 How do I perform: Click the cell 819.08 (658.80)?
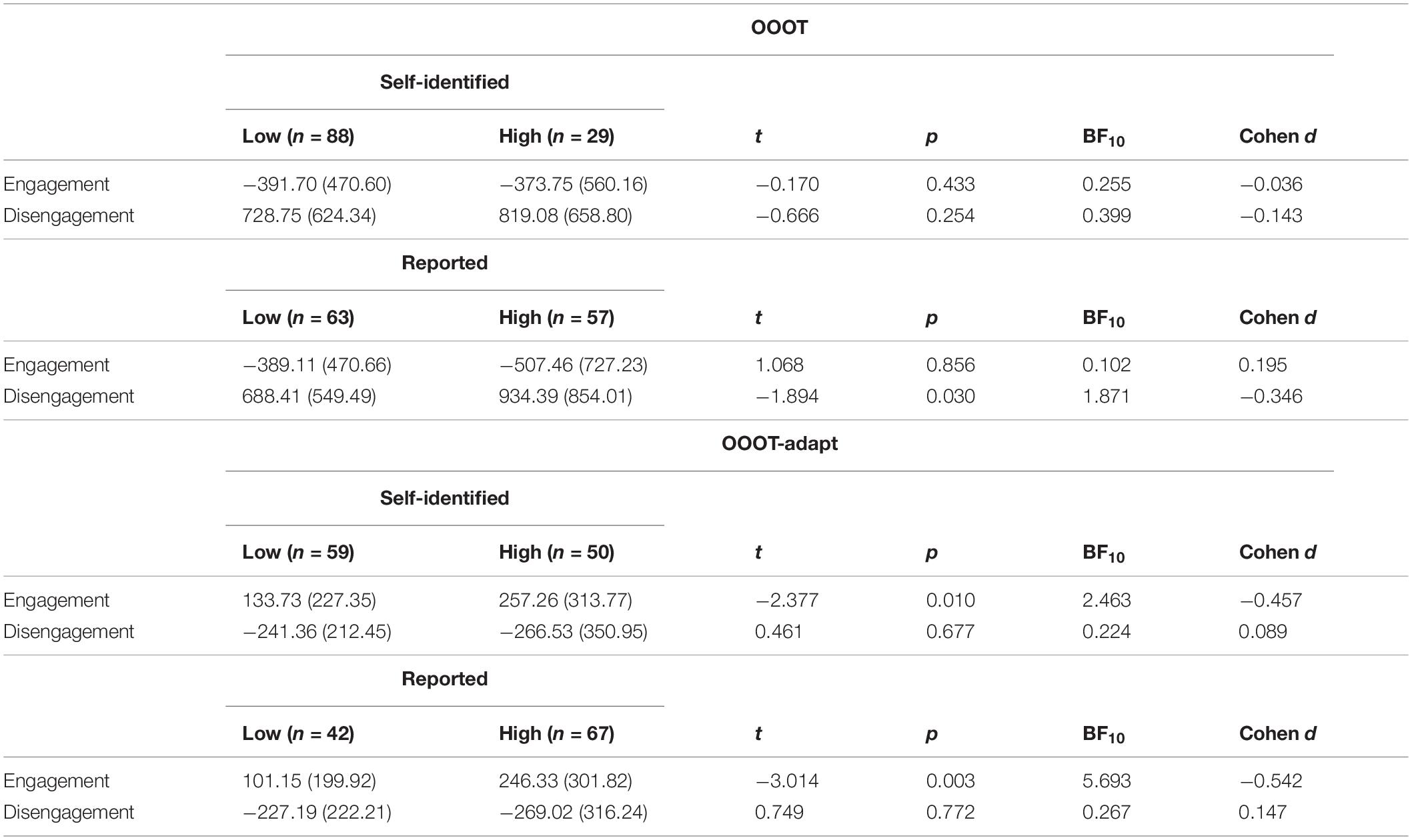565,215
